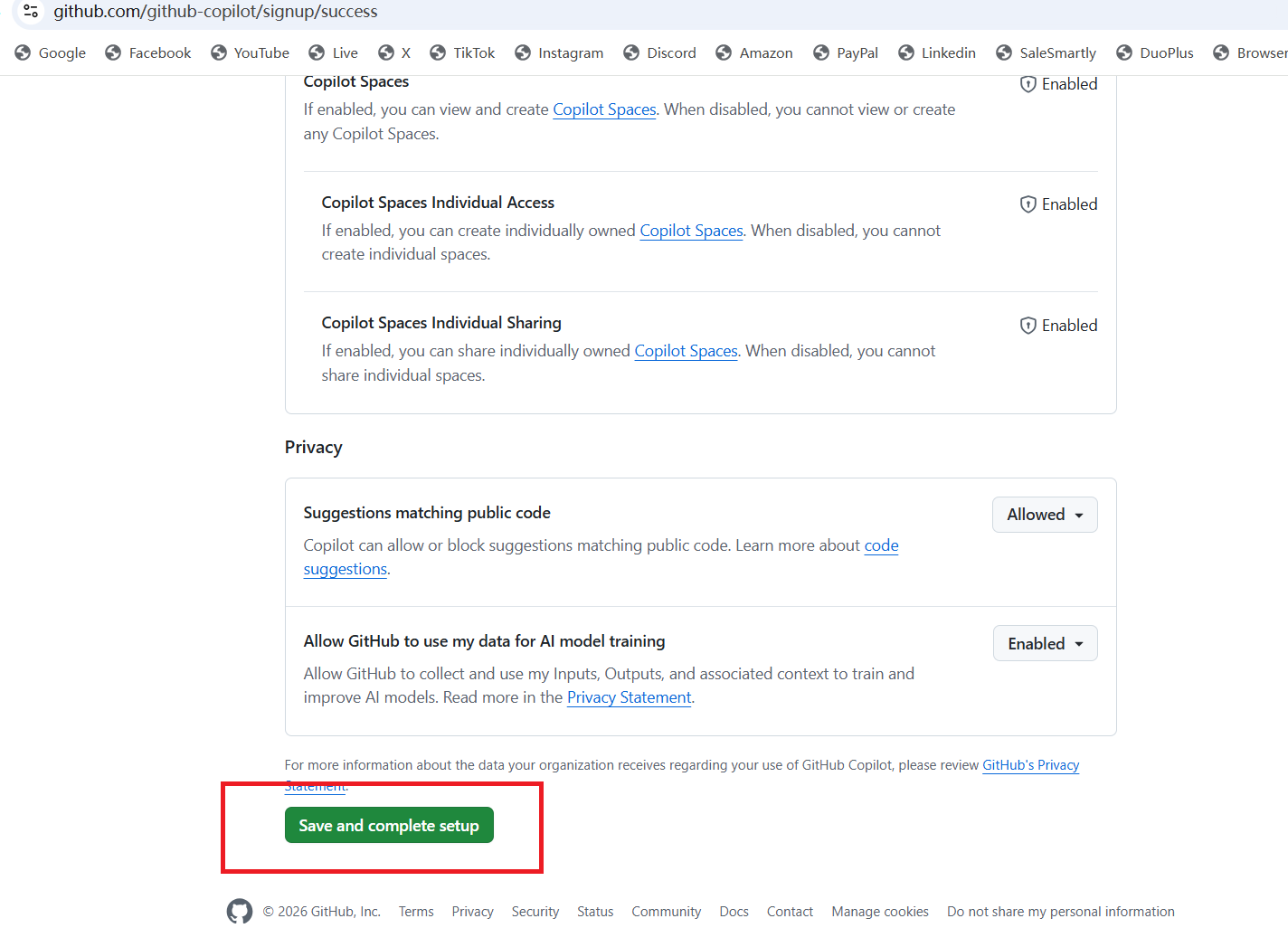Open the Suggestions matching public code dropdown
Screen dimensions: 1288x947
(x=1045, y=515)
